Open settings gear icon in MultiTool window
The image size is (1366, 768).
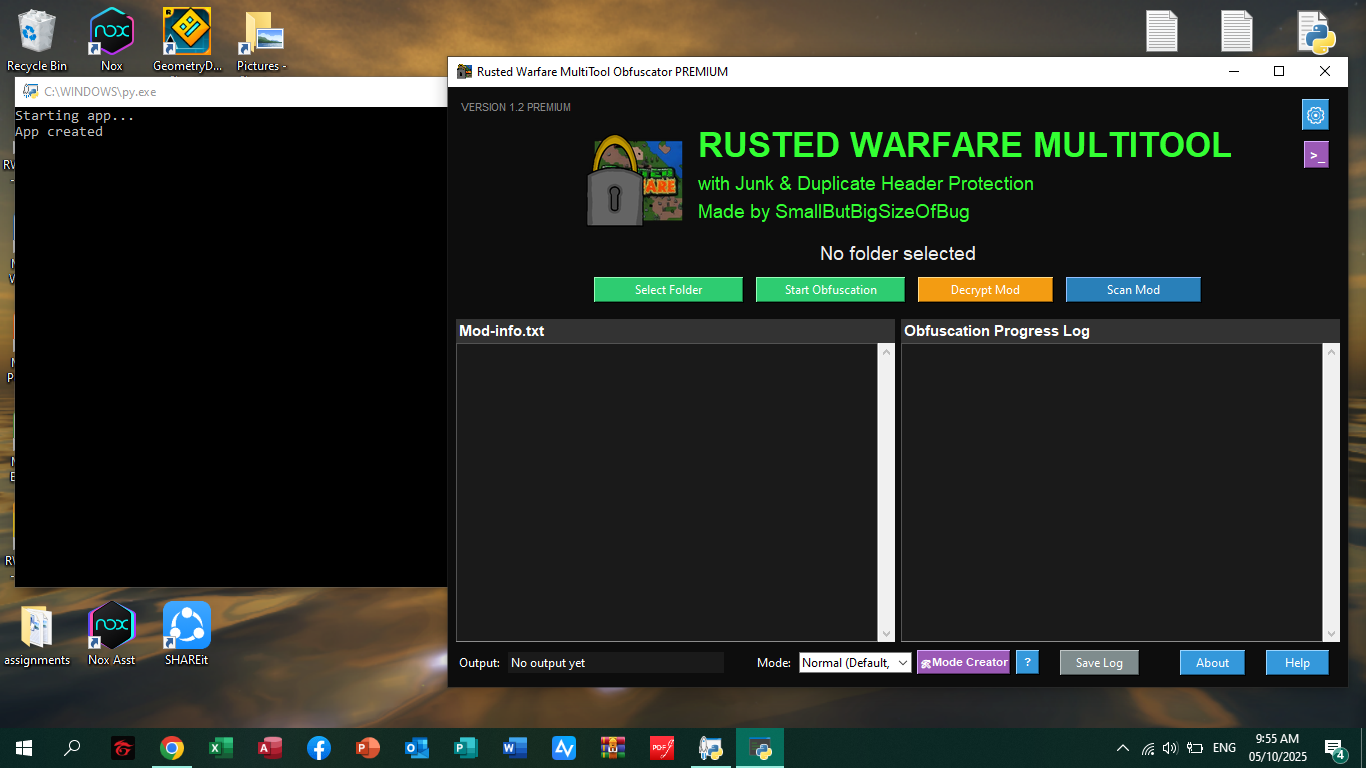point(1315,115)
